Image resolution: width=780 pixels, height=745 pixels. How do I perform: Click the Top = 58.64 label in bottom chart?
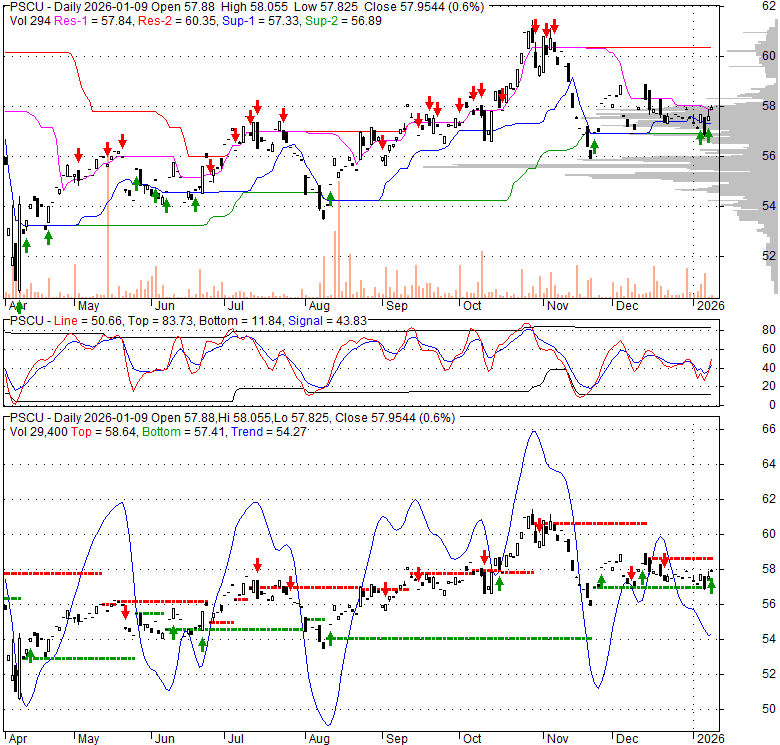point(103,432)
